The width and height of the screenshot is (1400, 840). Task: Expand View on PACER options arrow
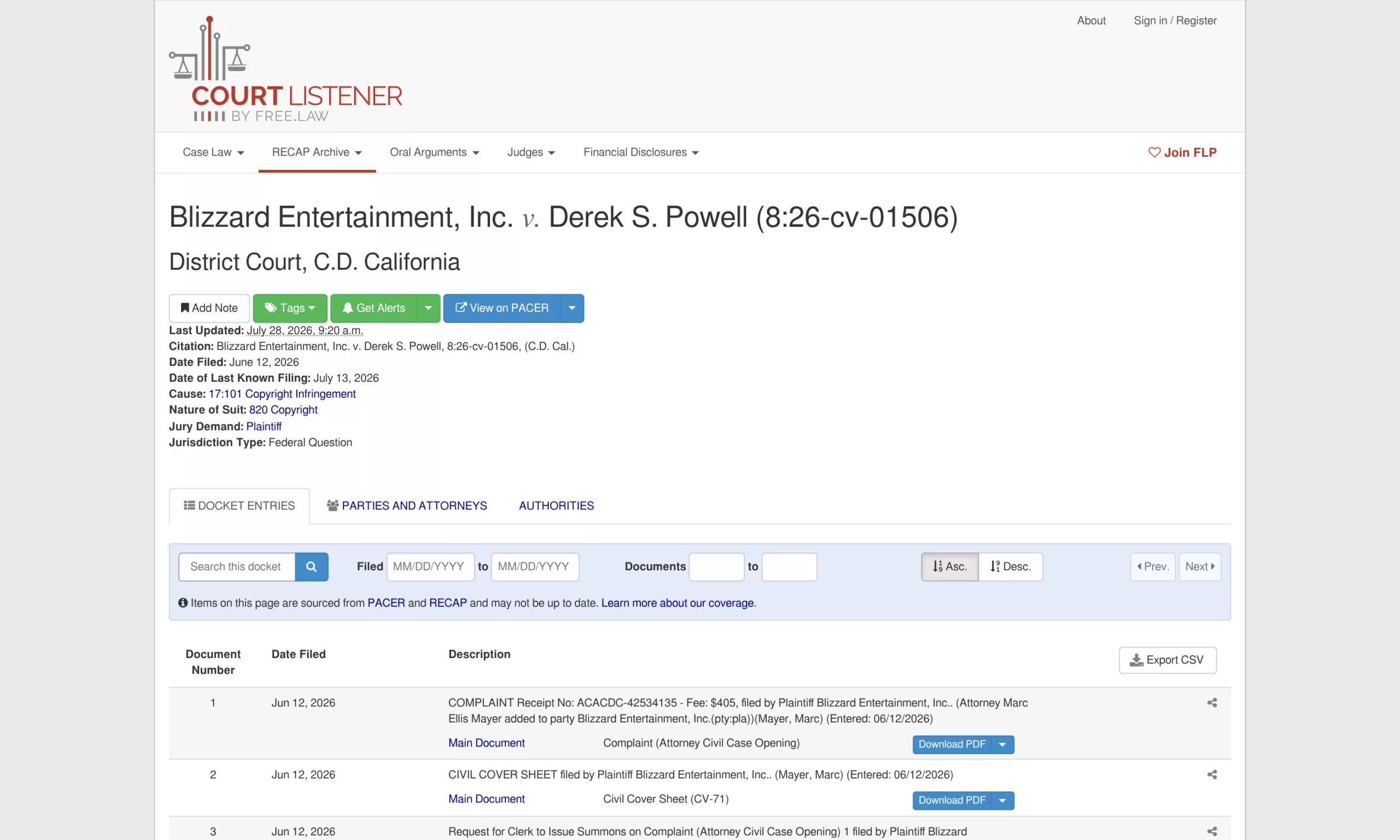572,308
